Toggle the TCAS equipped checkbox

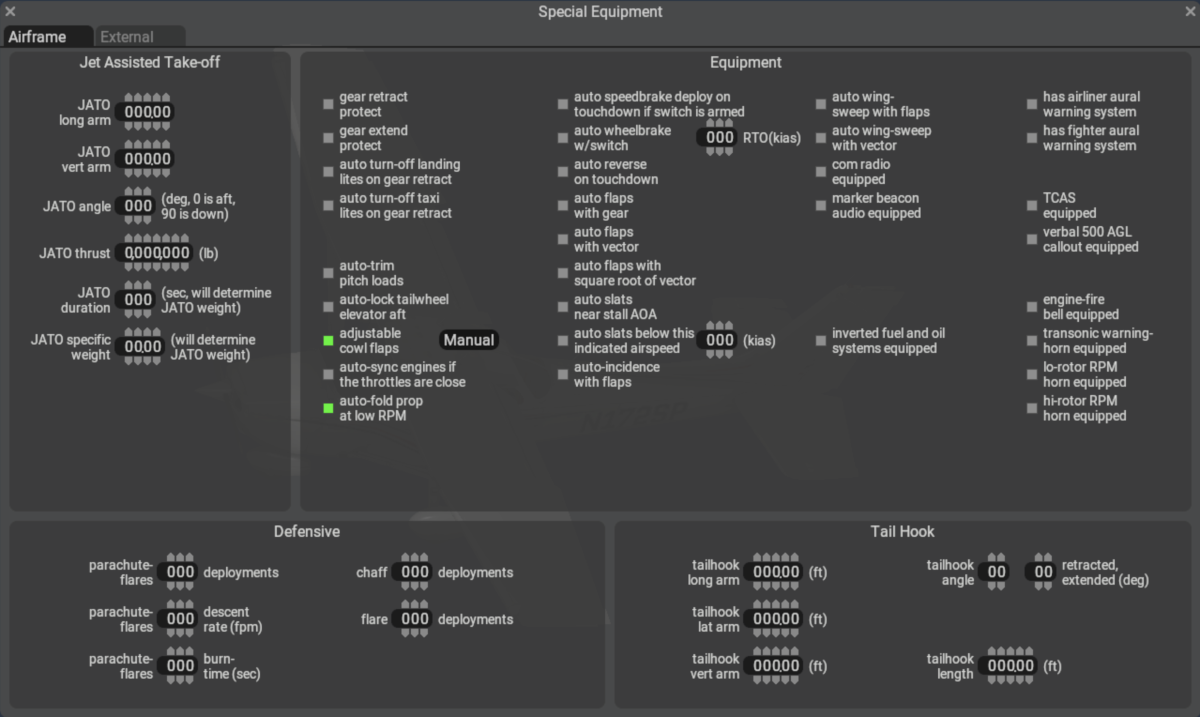[1032, 206]
